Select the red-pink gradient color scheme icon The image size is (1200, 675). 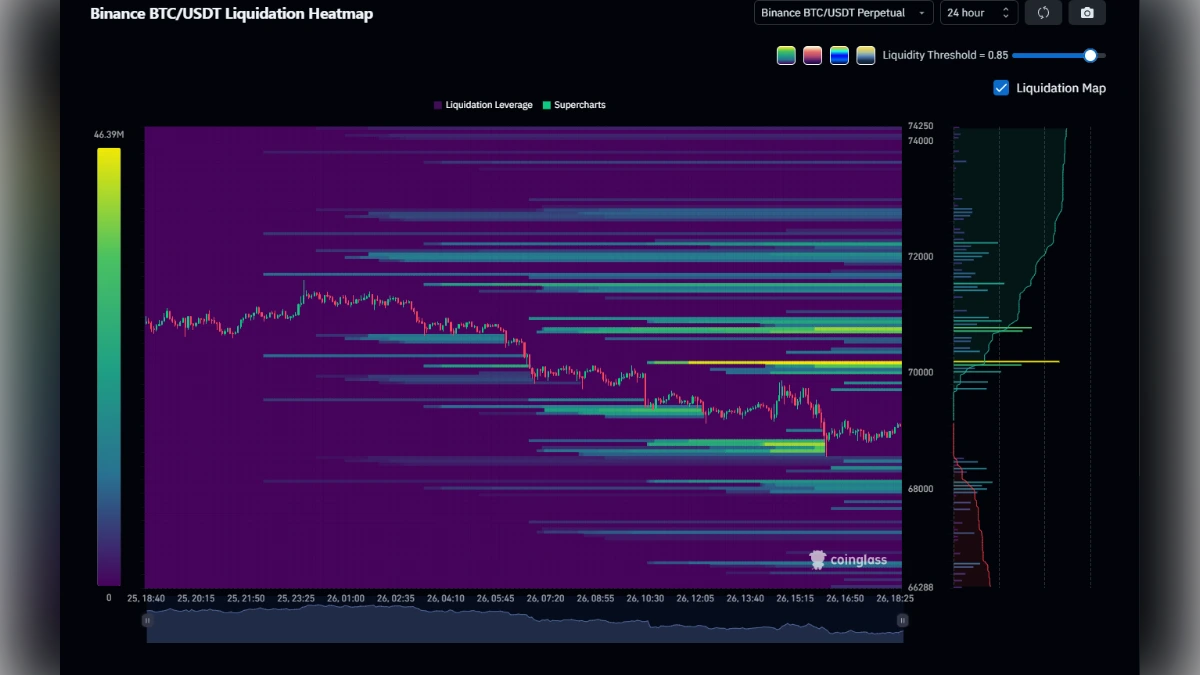coord(813,55)
